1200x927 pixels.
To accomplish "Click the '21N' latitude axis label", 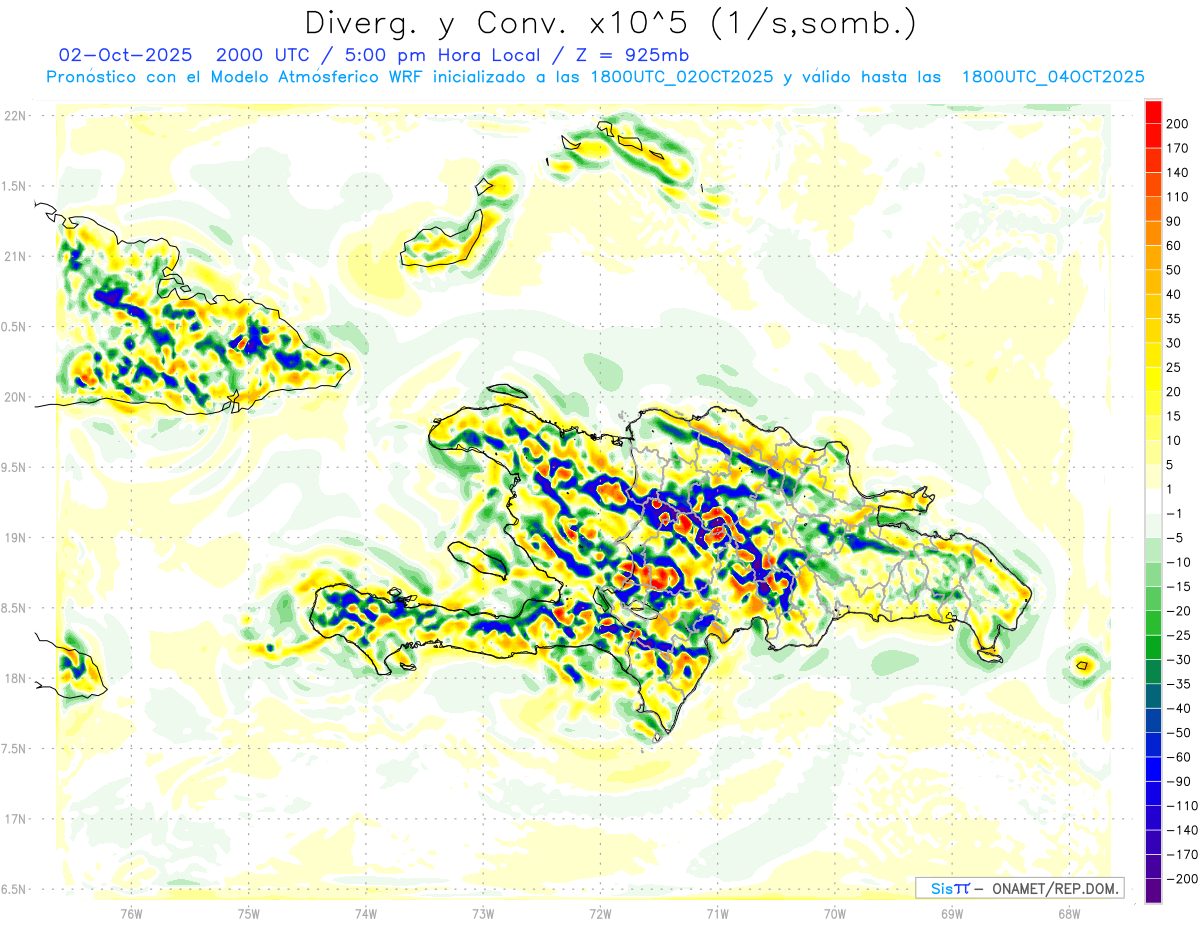I will [x=14, y=256].
